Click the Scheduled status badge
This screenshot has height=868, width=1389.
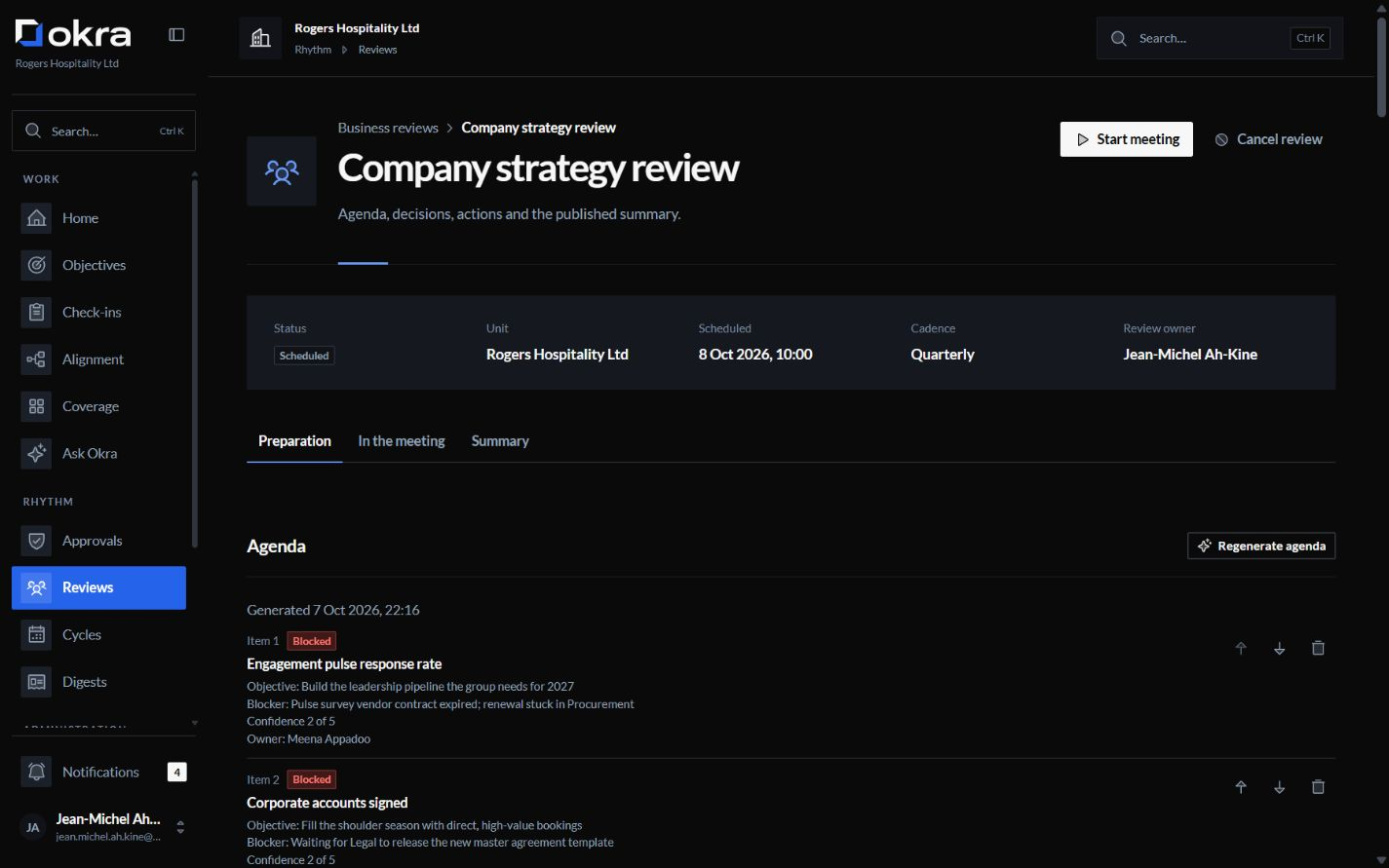304,356
